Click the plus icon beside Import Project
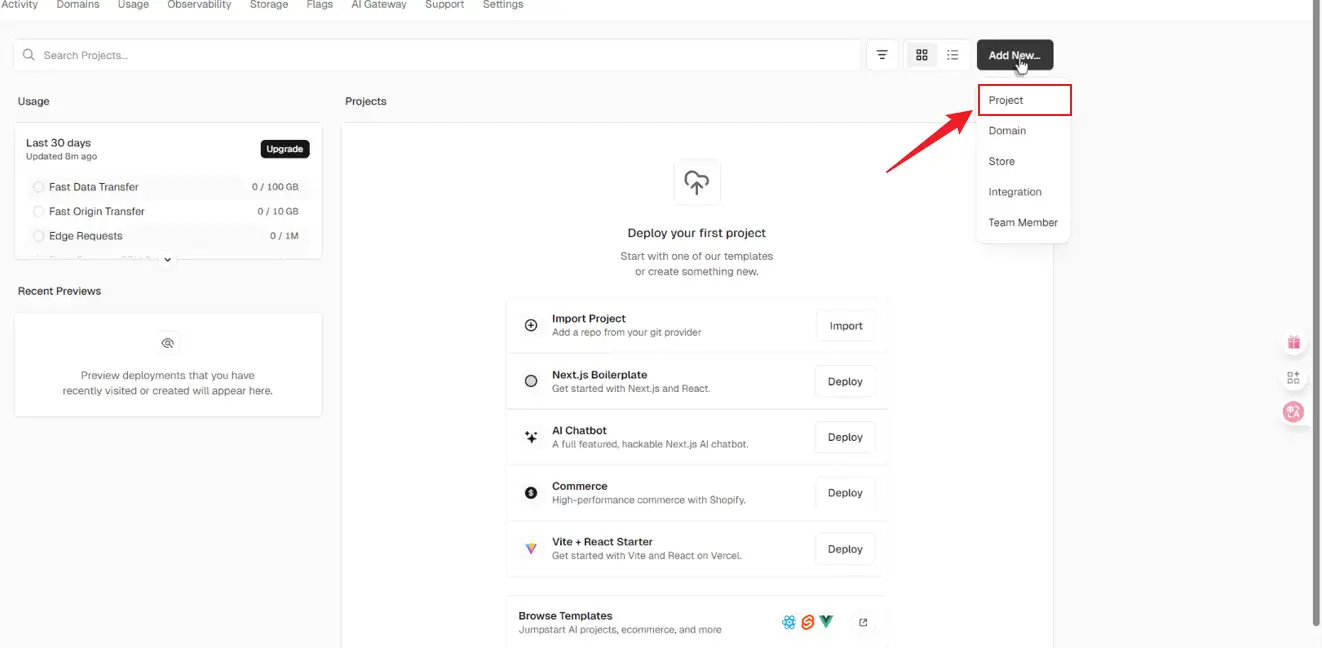 [531, 325]
